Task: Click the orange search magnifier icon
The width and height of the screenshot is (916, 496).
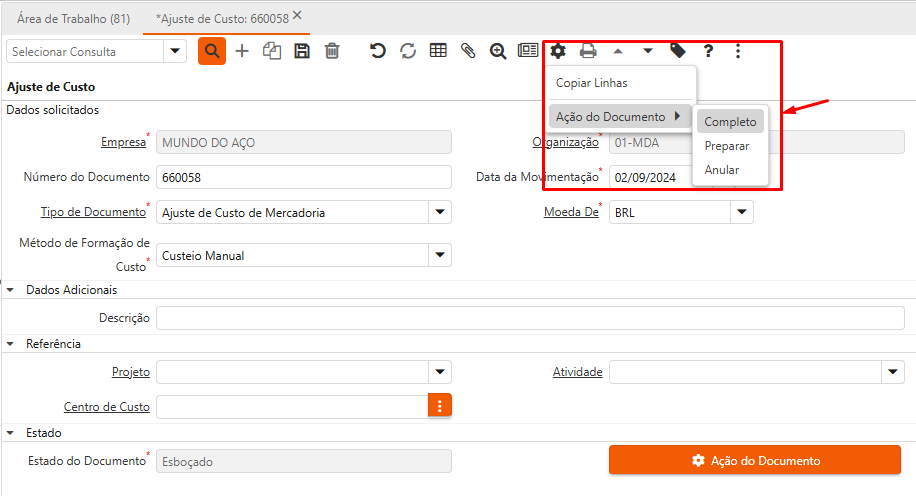Action: click(x=212, y=51)
